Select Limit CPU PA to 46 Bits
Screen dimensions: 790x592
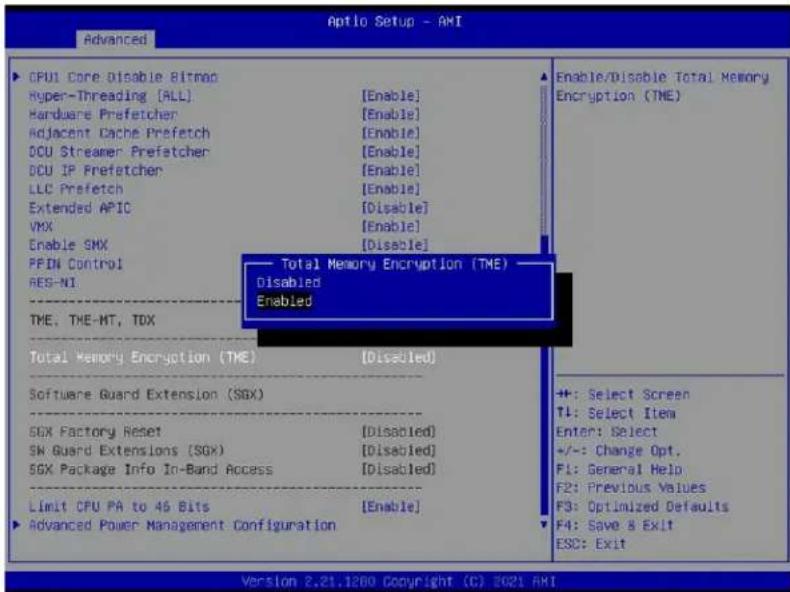pos(119,506)
